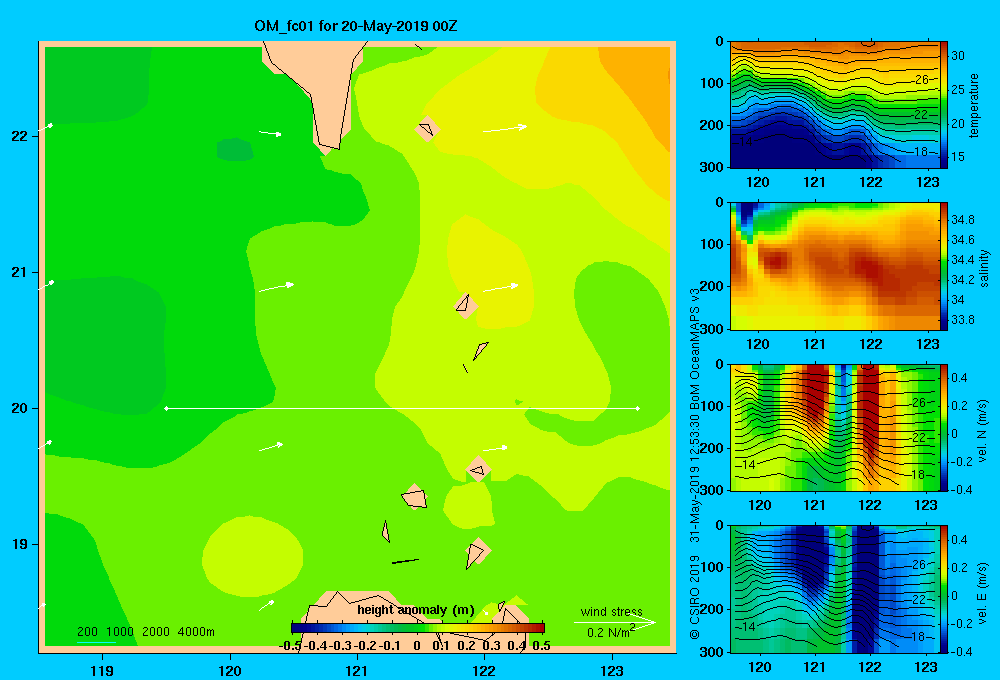1000x680 pixels.
Task: Select the vel. N velocity section panel
Action: click(835, 427)
